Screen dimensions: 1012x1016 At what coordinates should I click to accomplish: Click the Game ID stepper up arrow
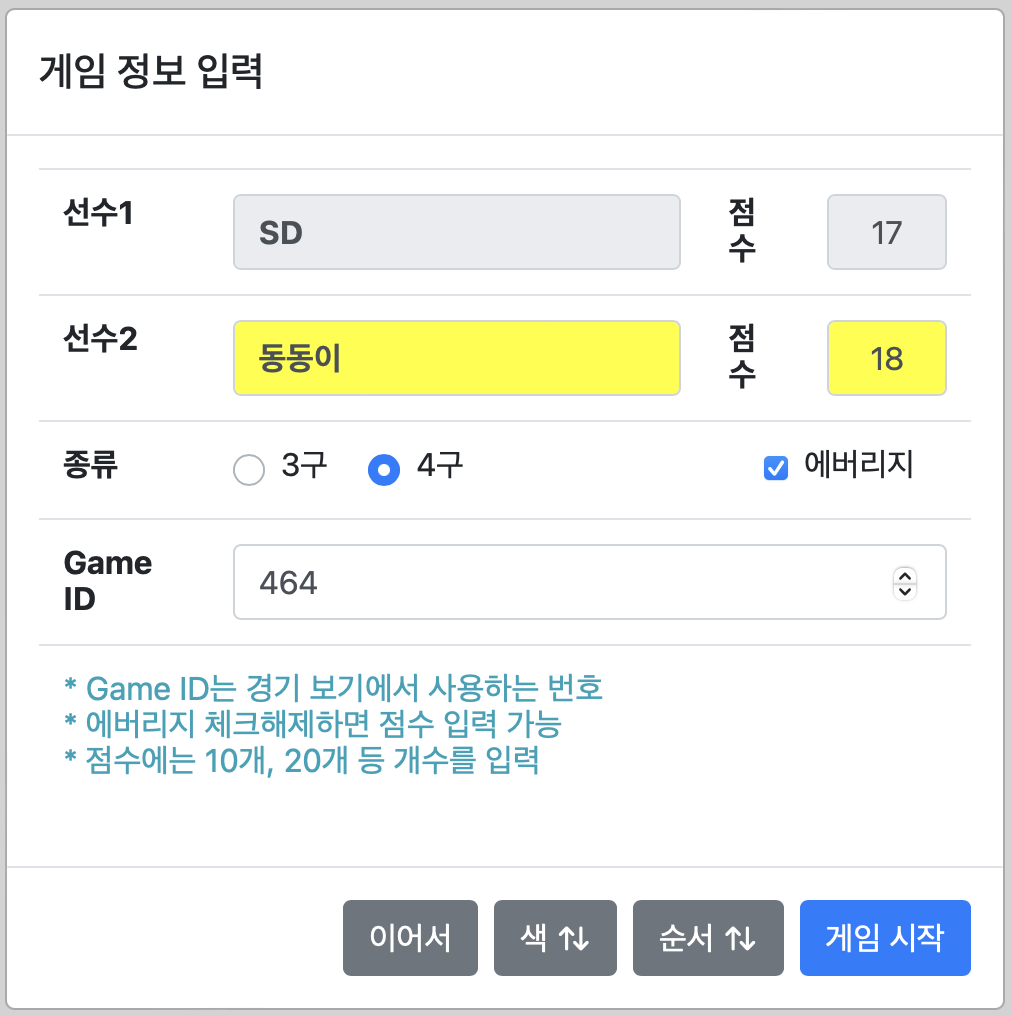click(x=905, y=574)
